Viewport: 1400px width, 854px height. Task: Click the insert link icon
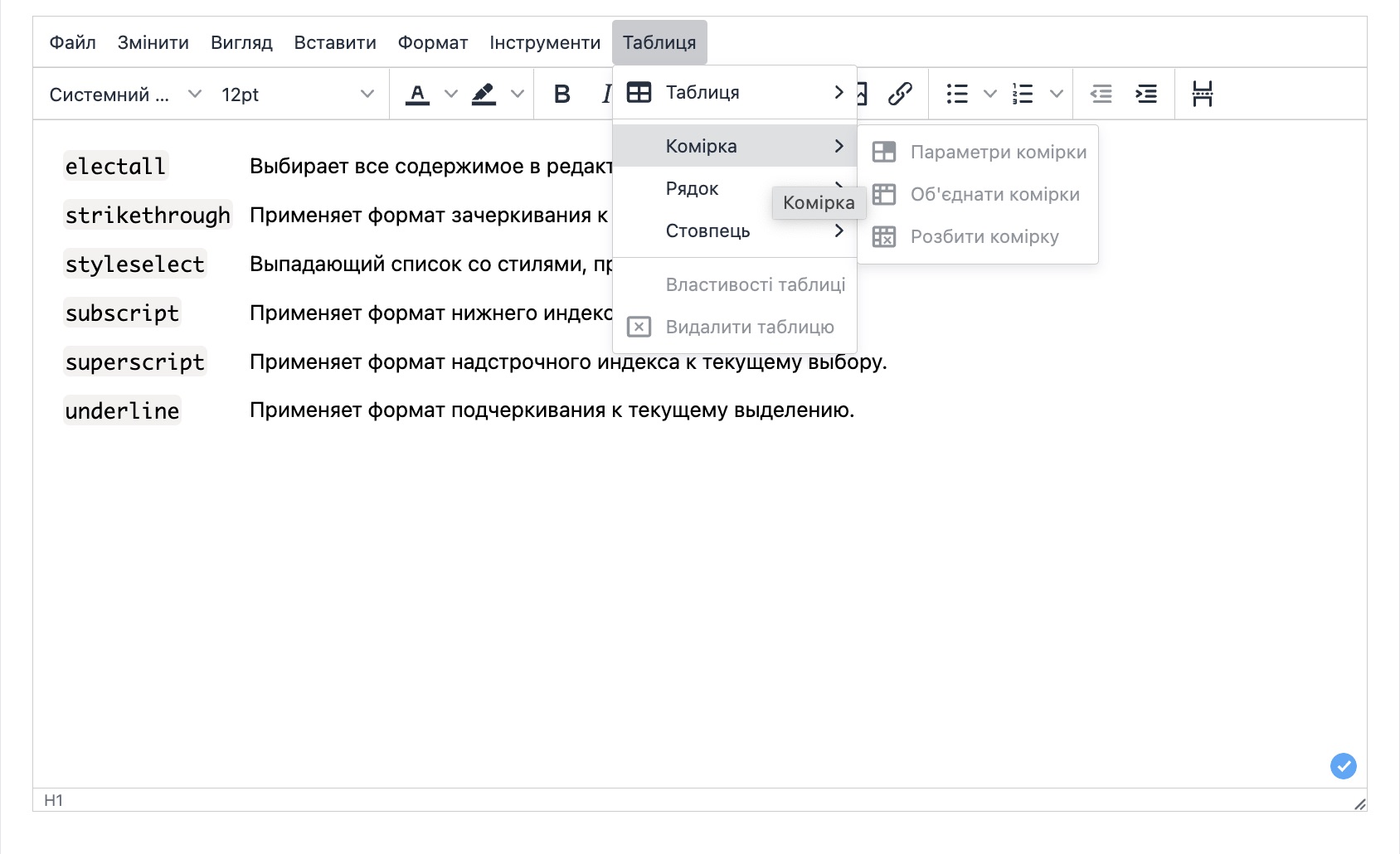click(900, 95)
